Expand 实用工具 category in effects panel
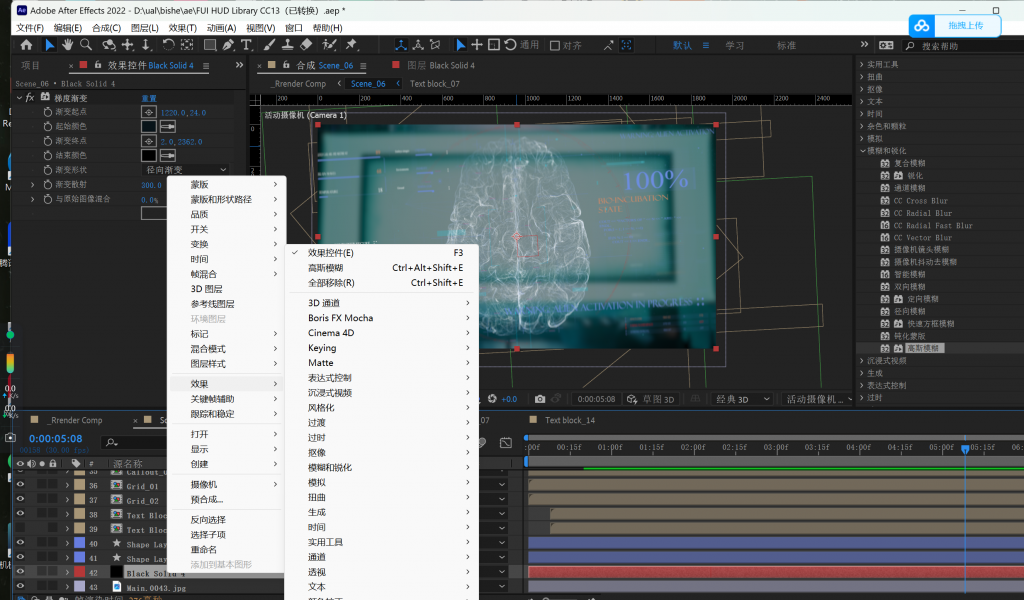Screen dimensions: 1024x600 (x=862, y=65)
